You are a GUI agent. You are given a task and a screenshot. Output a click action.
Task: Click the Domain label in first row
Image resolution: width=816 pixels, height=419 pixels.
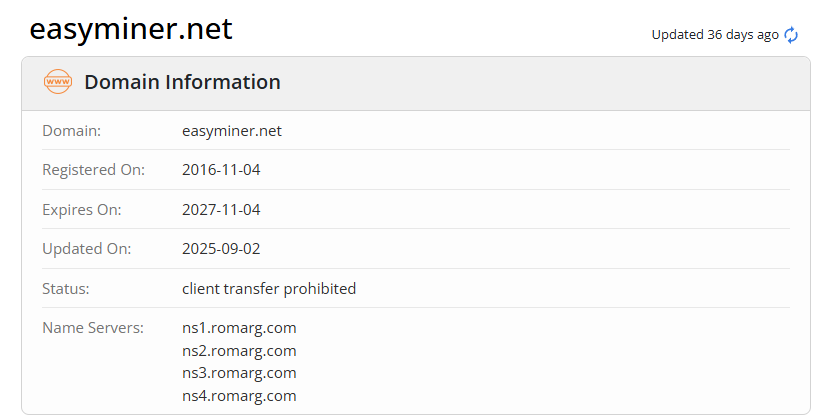click(71, 130)
